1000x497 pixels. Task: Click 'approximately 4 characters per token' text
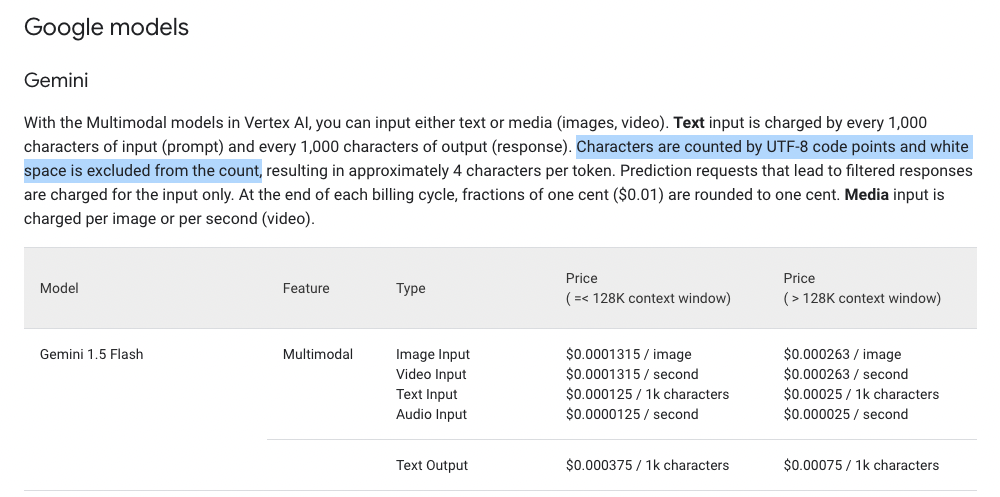(480, 171)
